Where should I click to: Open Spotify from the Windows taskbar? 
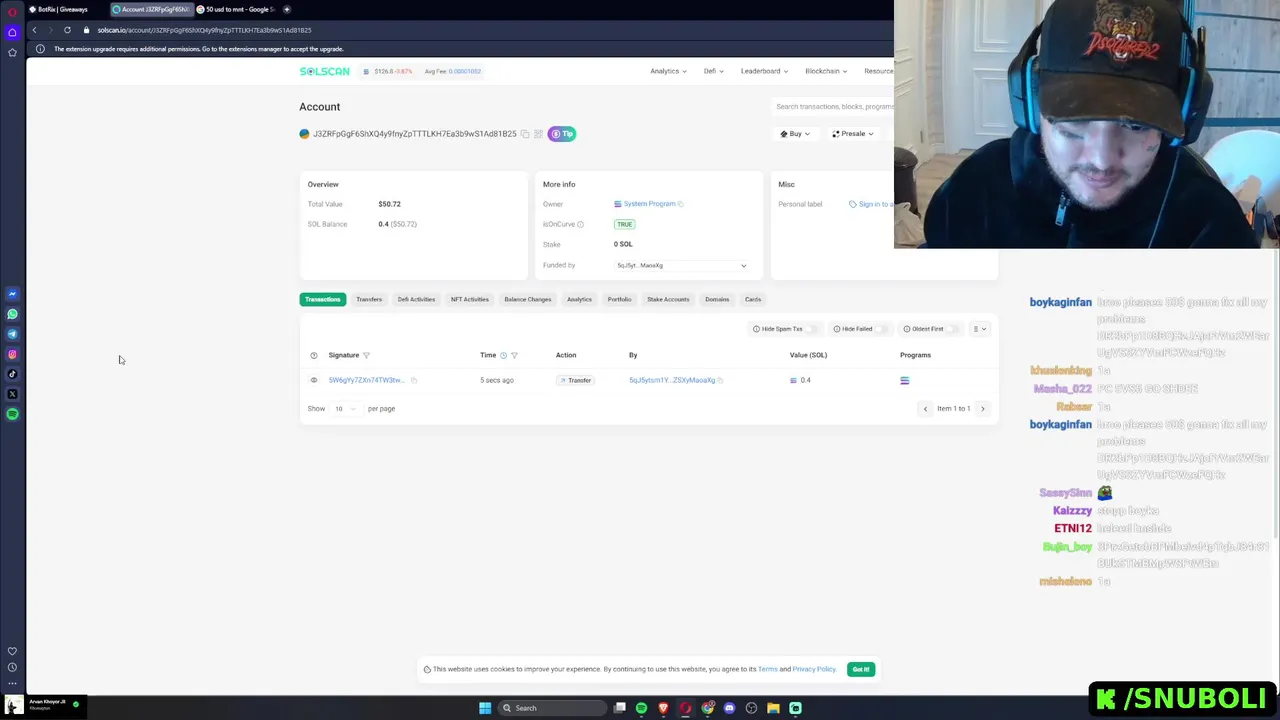(641, 708)
